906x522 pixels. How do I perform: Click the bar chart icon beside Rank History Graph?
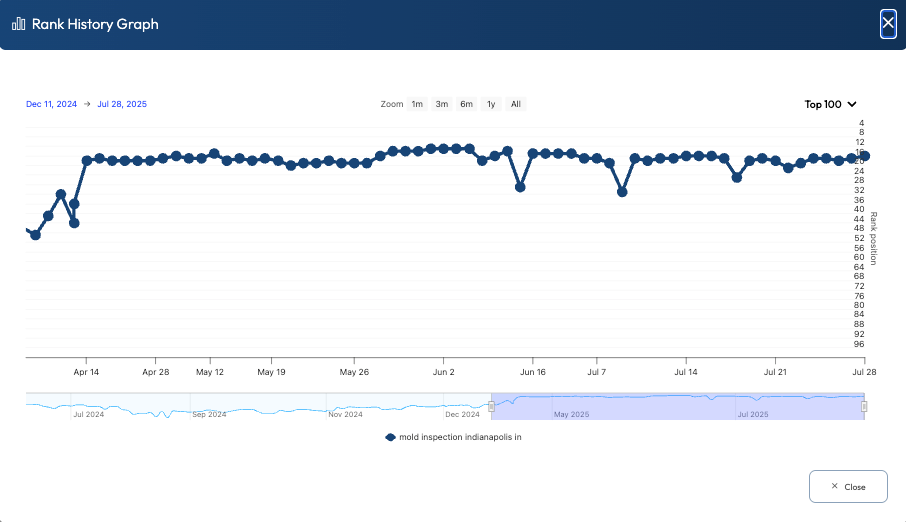(x=18, y=24)
